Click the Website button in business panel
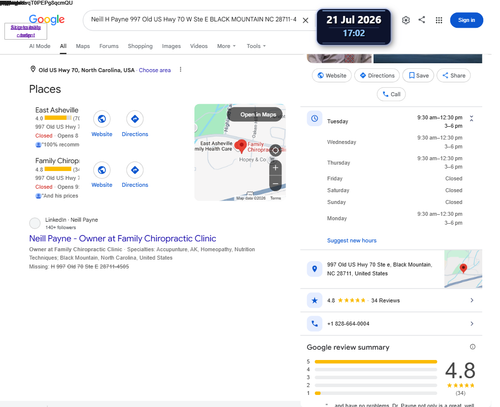Viewport: 500px width, 407px height. pyautogui.click(x=331, y=75)
